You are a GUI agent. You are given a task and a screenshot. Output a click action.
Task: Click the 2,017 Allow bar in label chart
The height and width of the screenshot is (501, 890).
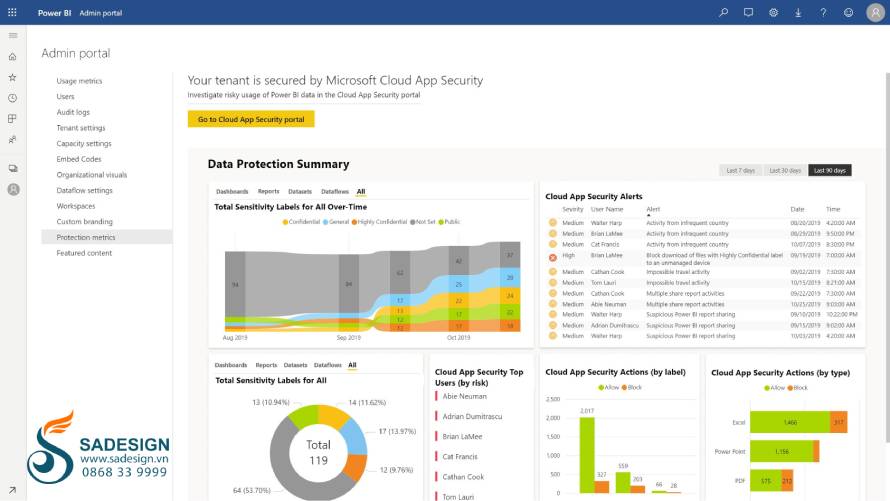pyautogui.click(x=587, y=455)
